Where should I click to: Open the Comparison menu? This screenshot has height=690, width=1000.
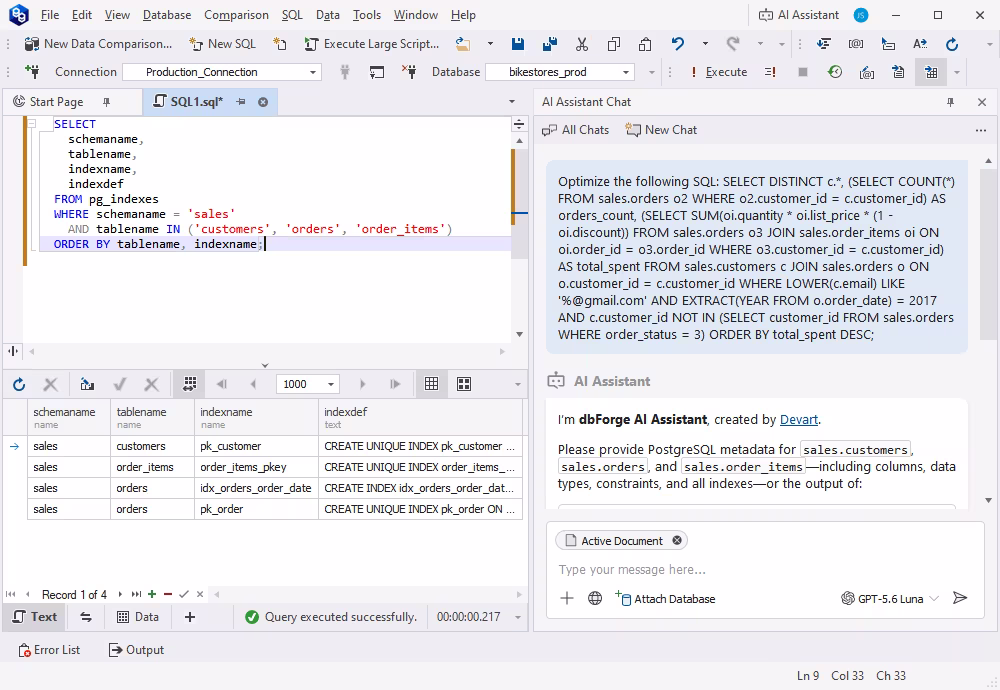pos(236,15)
